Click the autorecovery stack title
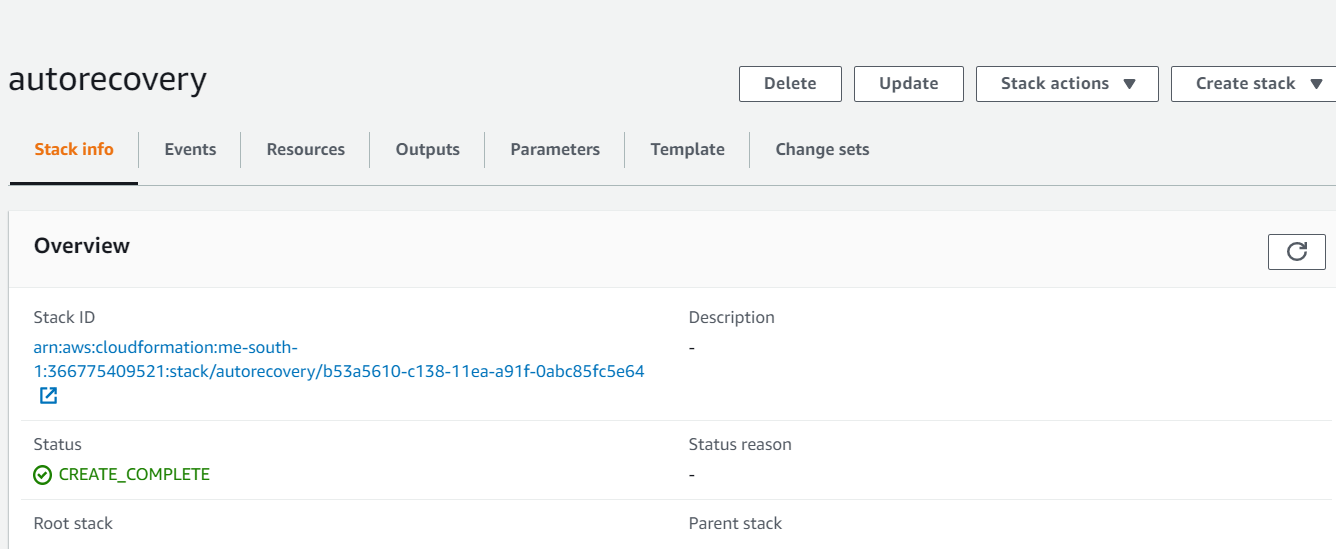The width and height of the screenshot is (1336, 549). [107, 80]
